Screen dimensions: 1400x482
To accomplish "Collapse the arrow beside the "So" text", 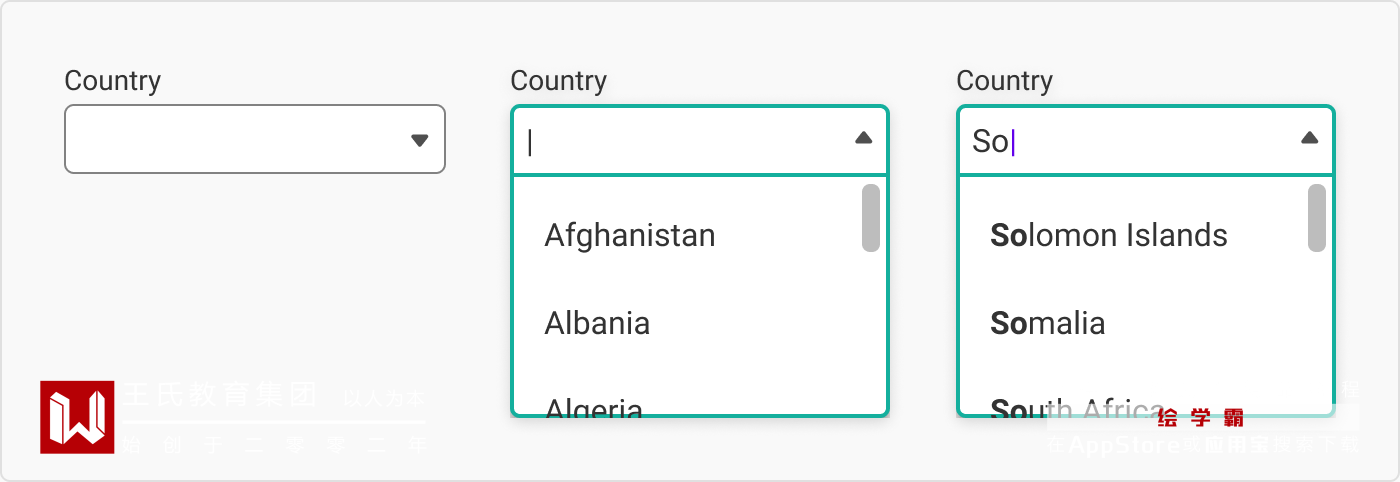I will [x=1309, y=139].
